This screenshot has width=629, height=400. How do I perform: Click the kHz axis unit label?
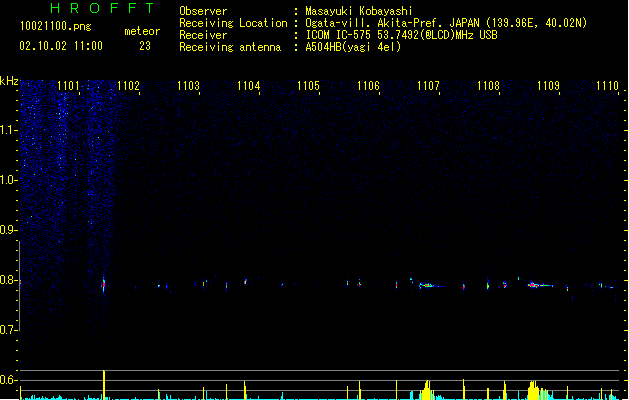(9, 81)
